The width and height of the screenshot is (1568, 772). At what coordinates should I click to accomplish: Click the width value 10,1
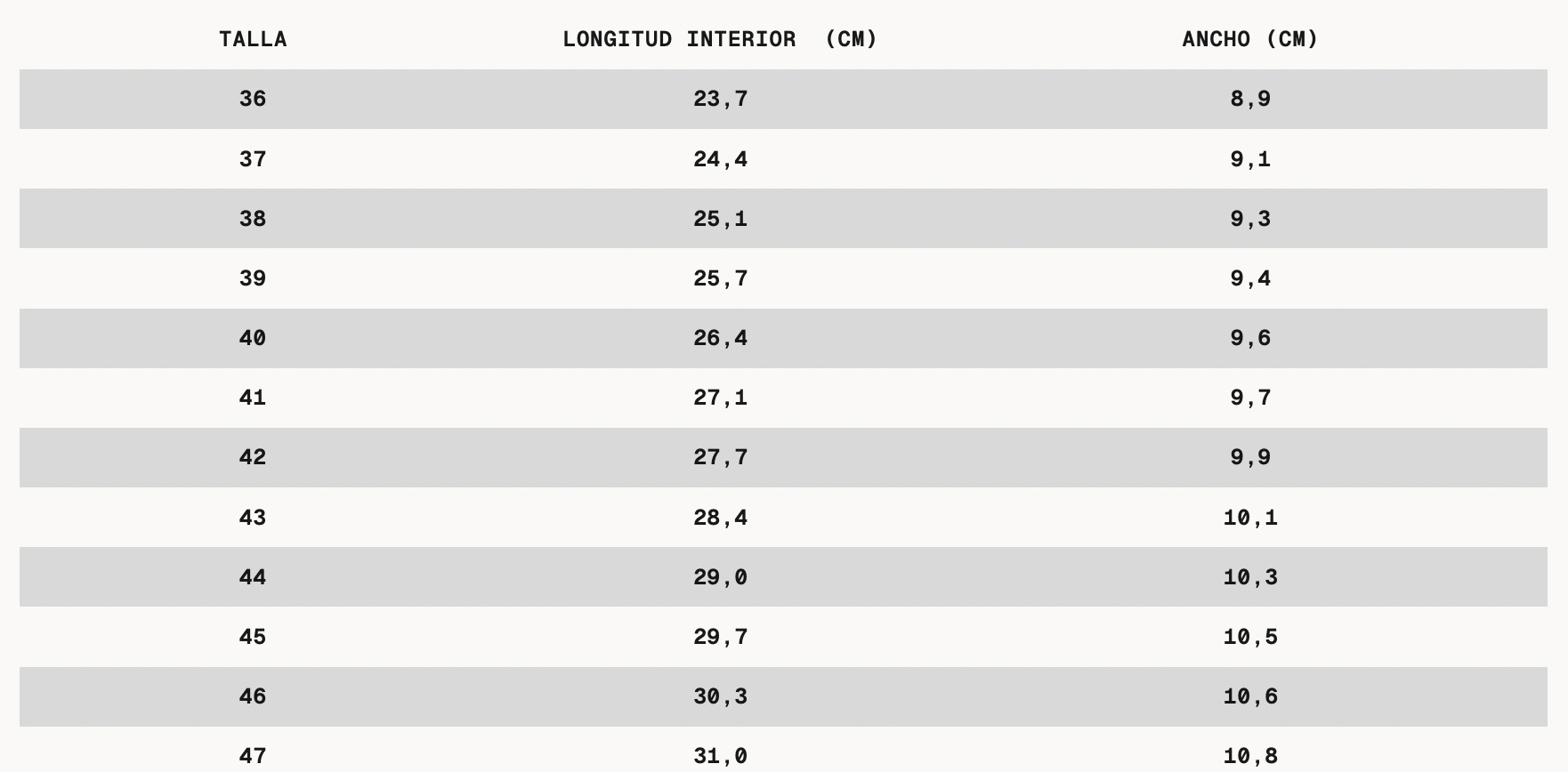coord(1249,518)
